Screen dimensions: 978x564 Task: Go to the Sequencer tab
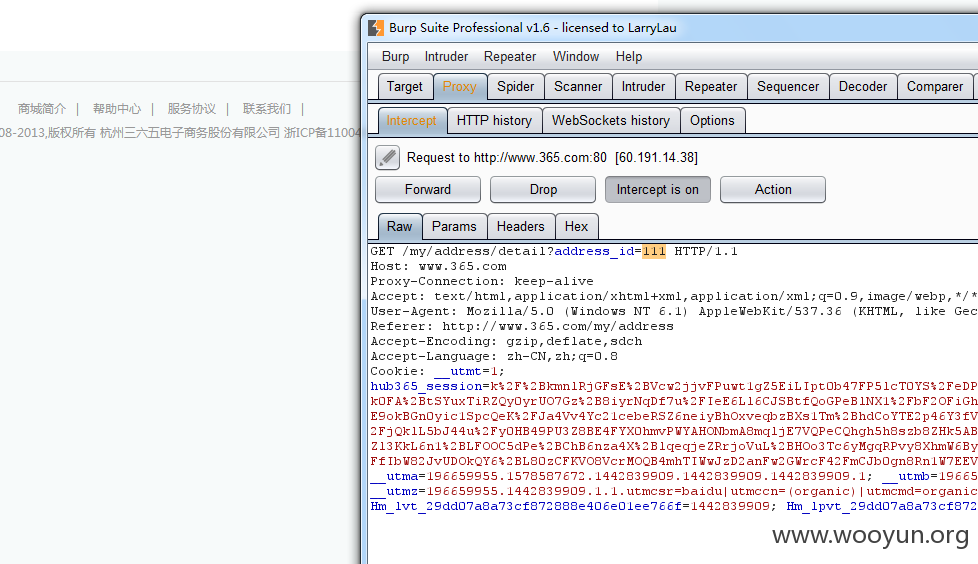788,87
